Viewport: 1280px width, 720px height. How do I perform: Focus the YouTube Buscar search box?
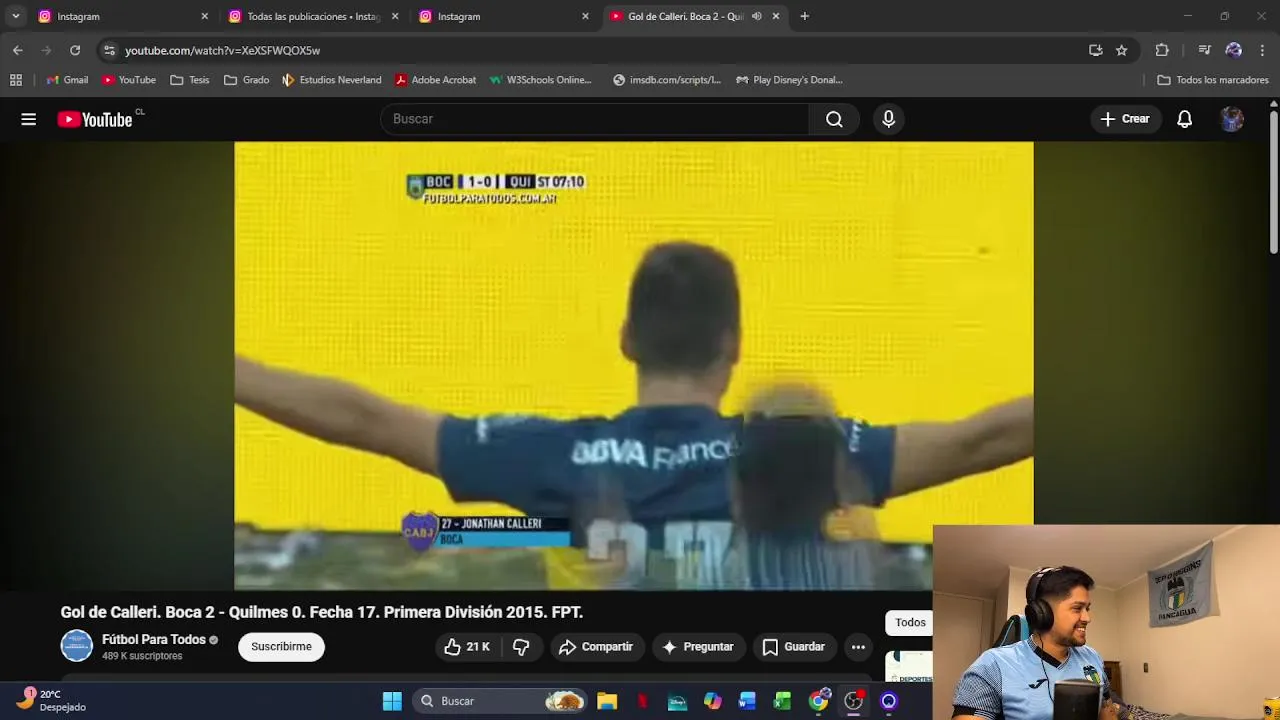594,119
